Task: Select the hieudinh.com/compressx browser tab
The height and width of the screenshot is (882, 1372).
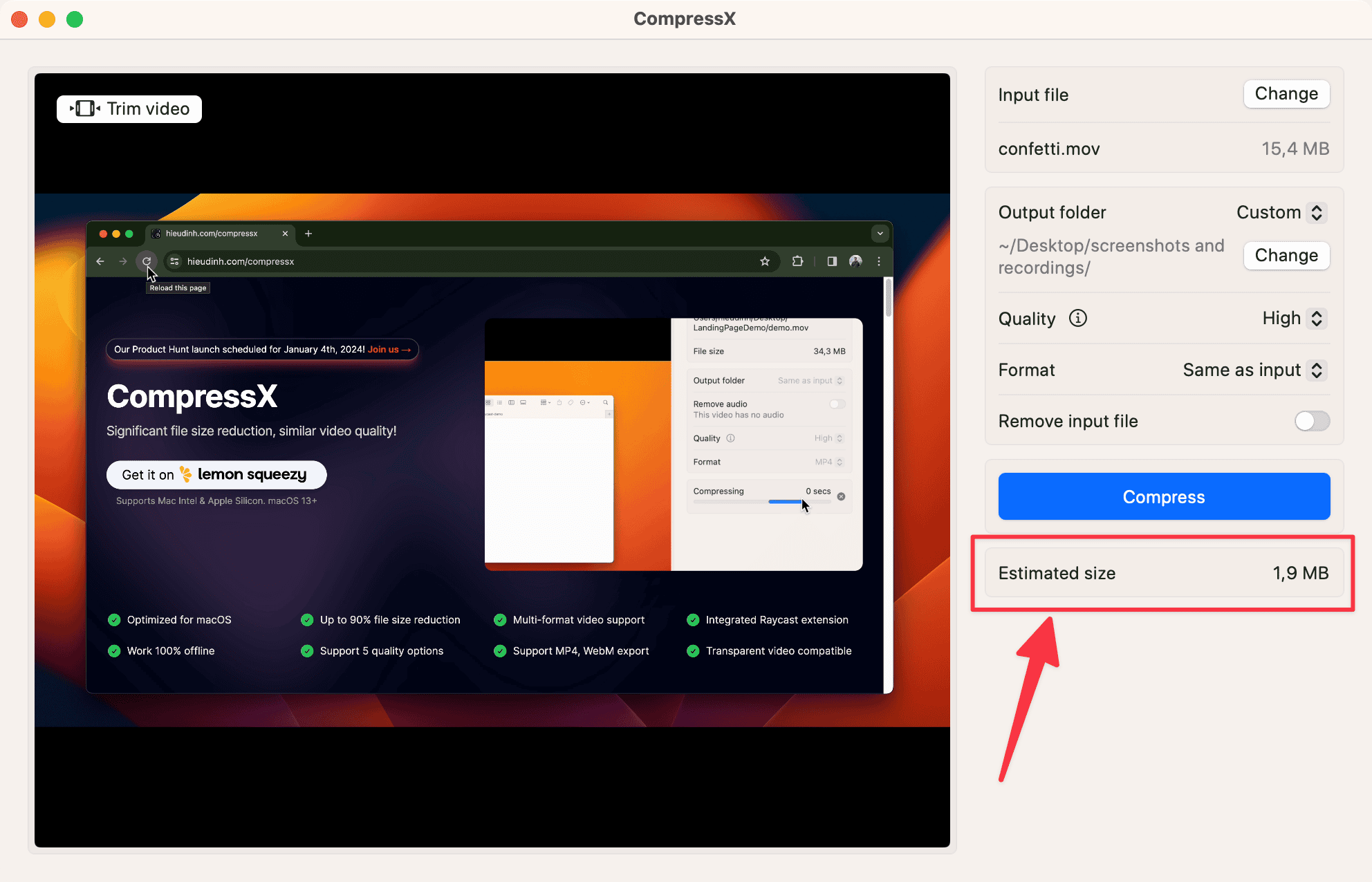Action: tap(212, 234)
